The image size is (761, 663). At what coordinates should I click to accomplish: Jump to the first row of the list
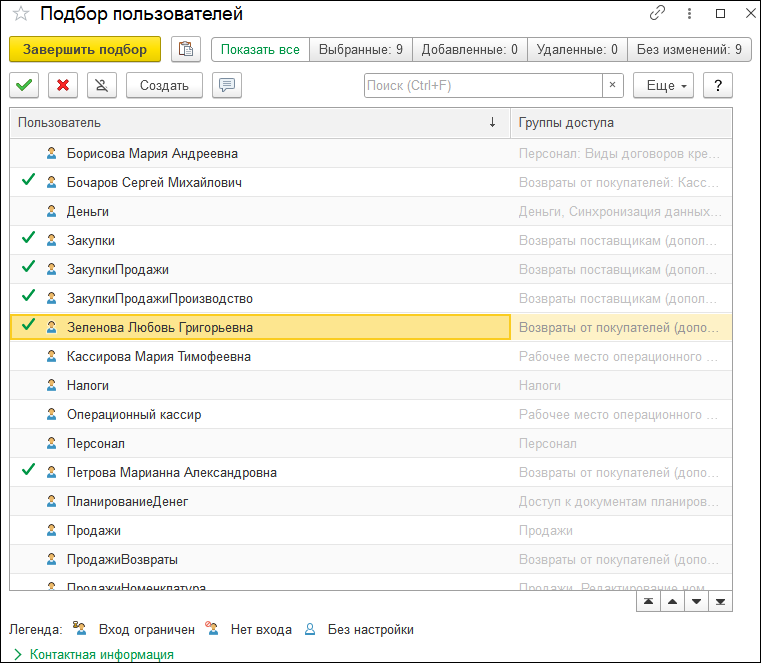coord(648,602)
